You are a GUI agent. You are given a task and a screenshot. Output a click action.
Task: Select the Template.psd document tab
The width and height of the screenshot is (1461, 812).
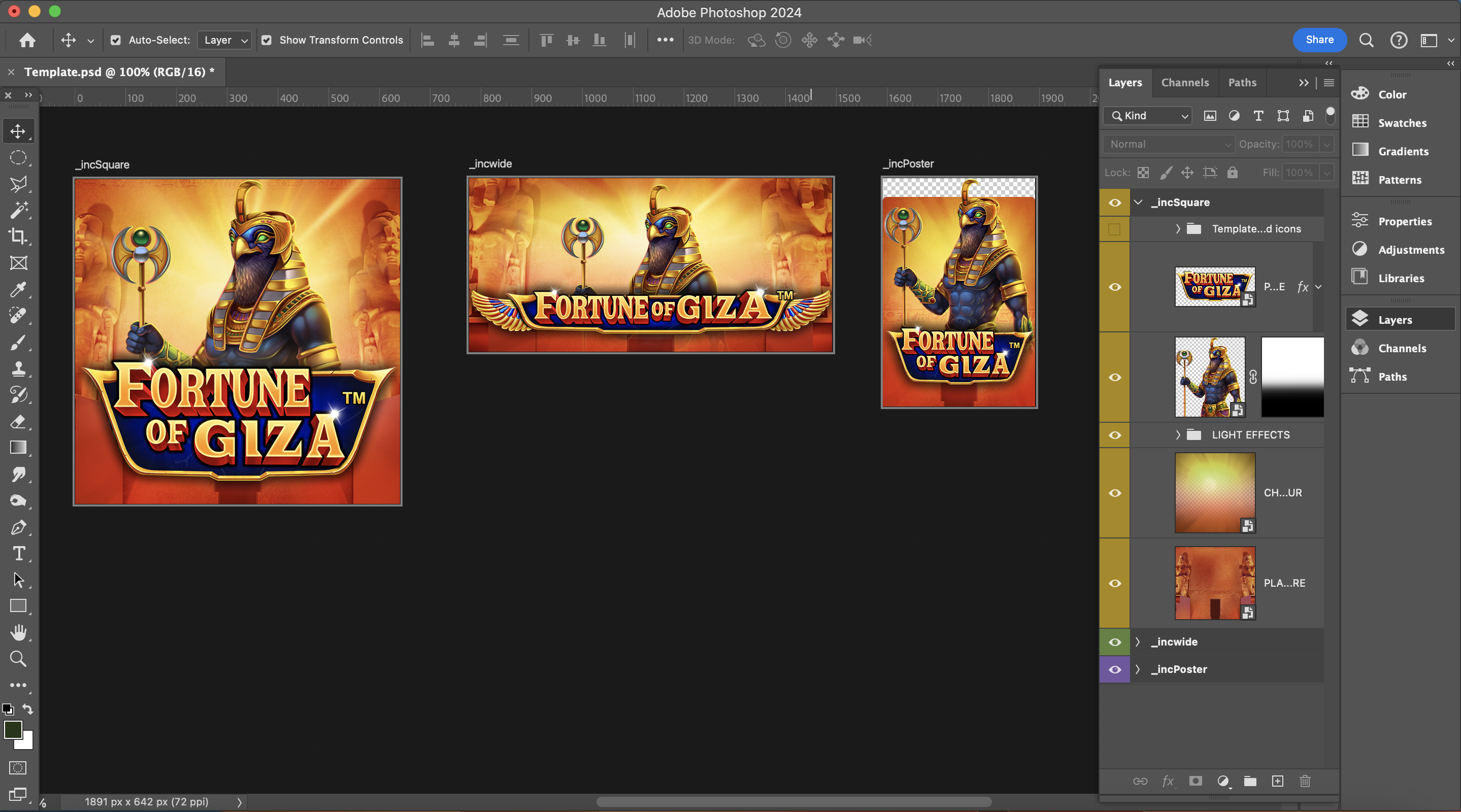(x=119, y=72)
